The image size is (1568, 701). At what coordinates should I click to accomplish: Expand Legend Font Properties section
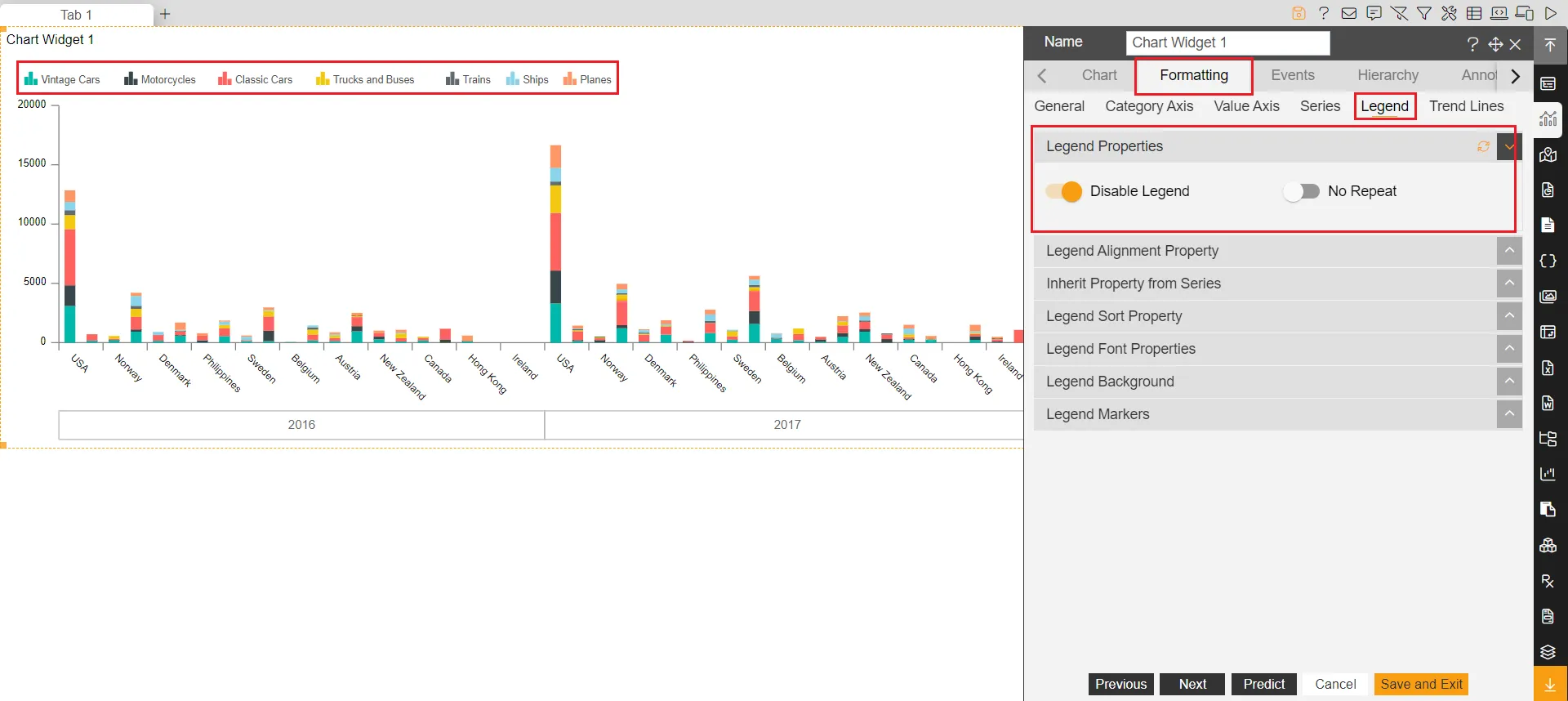coord(1509,349)
